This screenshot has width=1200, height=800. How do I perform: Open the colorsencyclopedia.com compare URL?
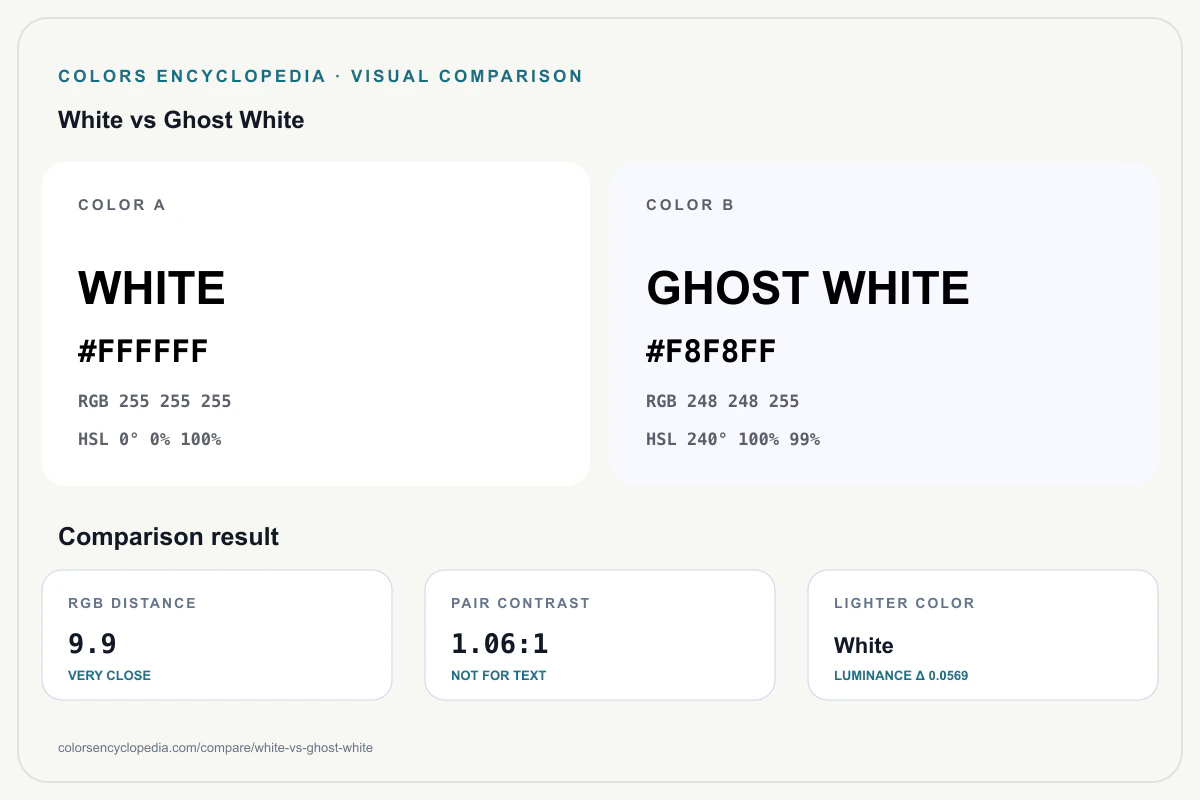point(216,748)
